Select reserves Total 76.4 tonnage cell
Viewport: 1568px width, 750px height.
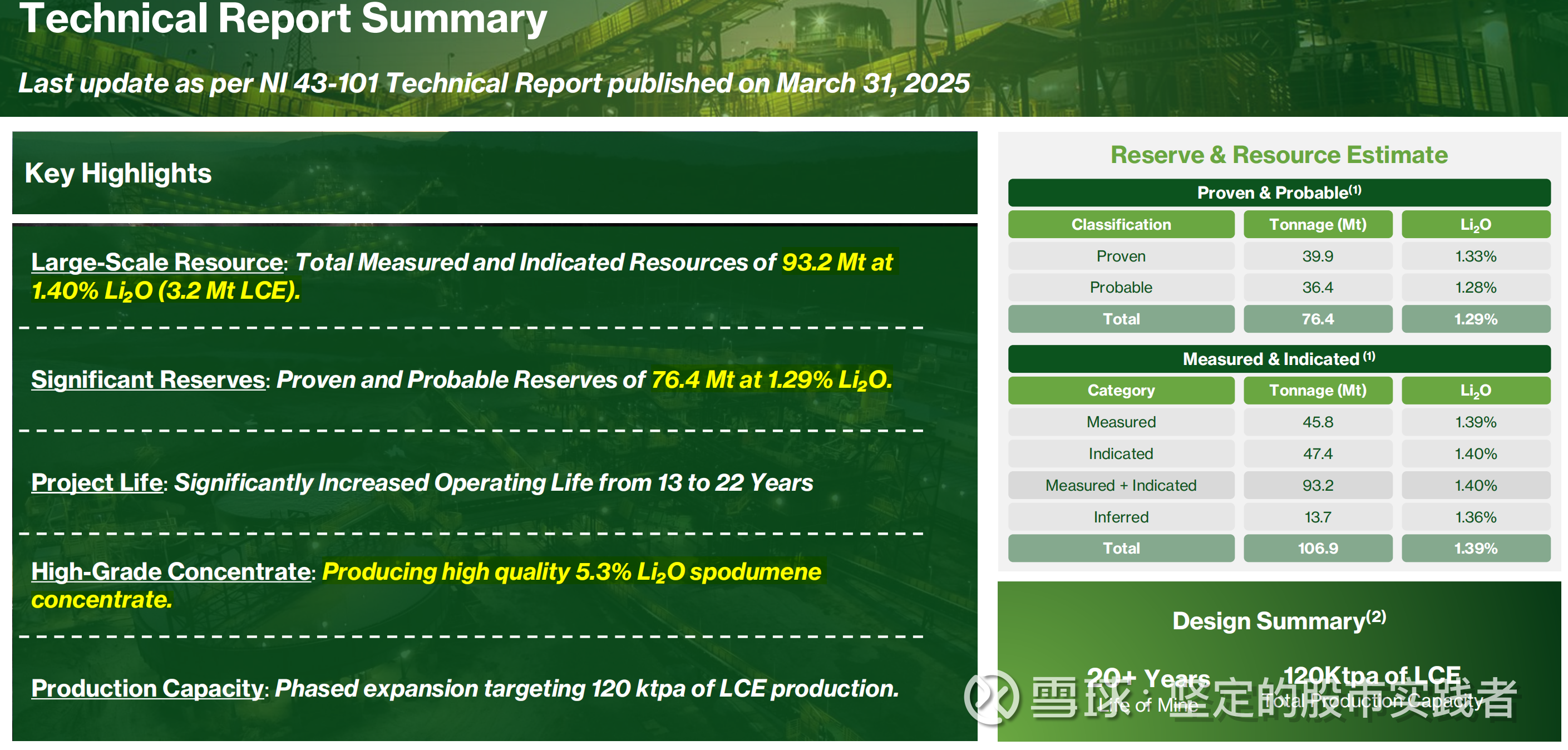(1317, 319)
